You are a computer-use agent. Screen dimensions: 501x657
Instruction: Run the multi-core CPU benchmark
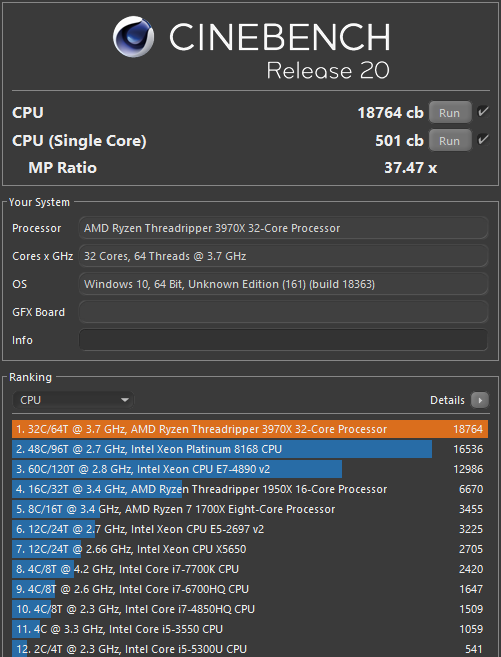coord(449,113)
